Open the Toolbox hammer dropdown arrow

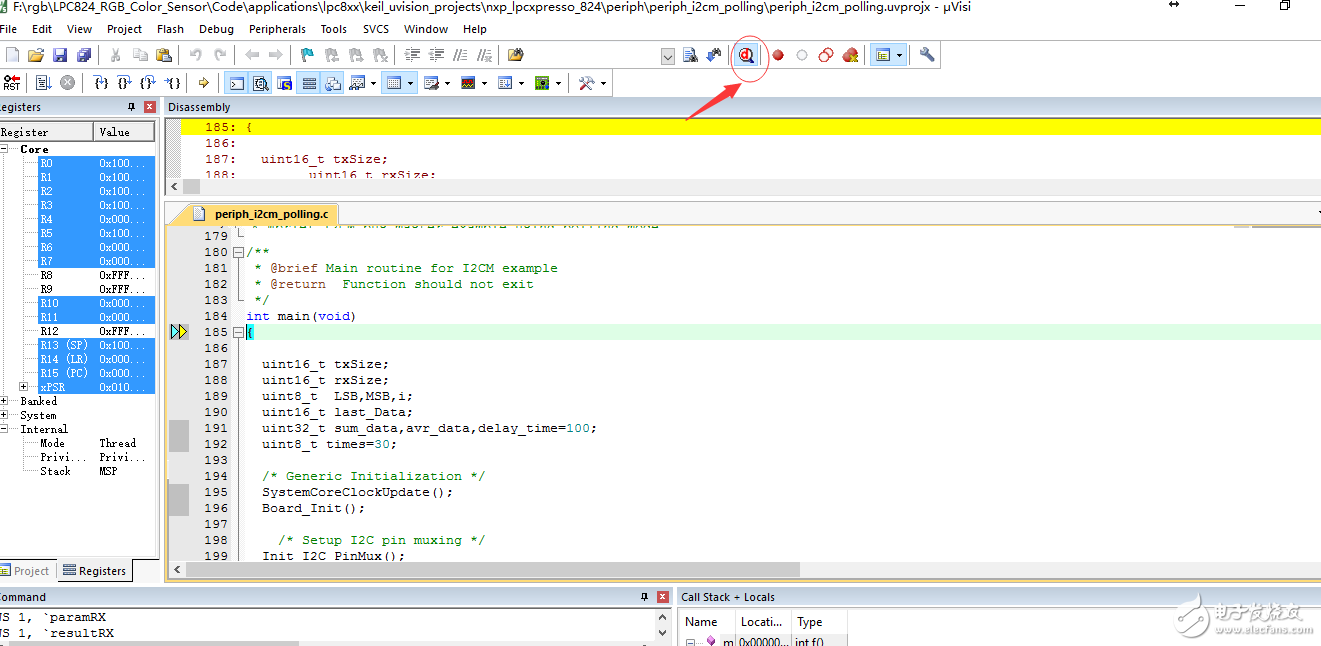pyautogui.click(x=603, y=83)
